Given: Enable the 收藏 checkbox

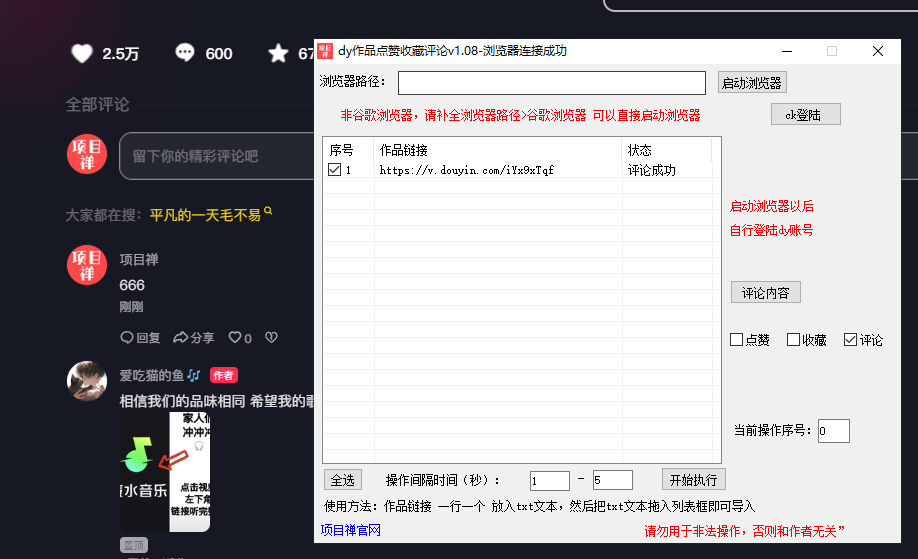Looking at the screenshot, I should [x=793, y=340].
